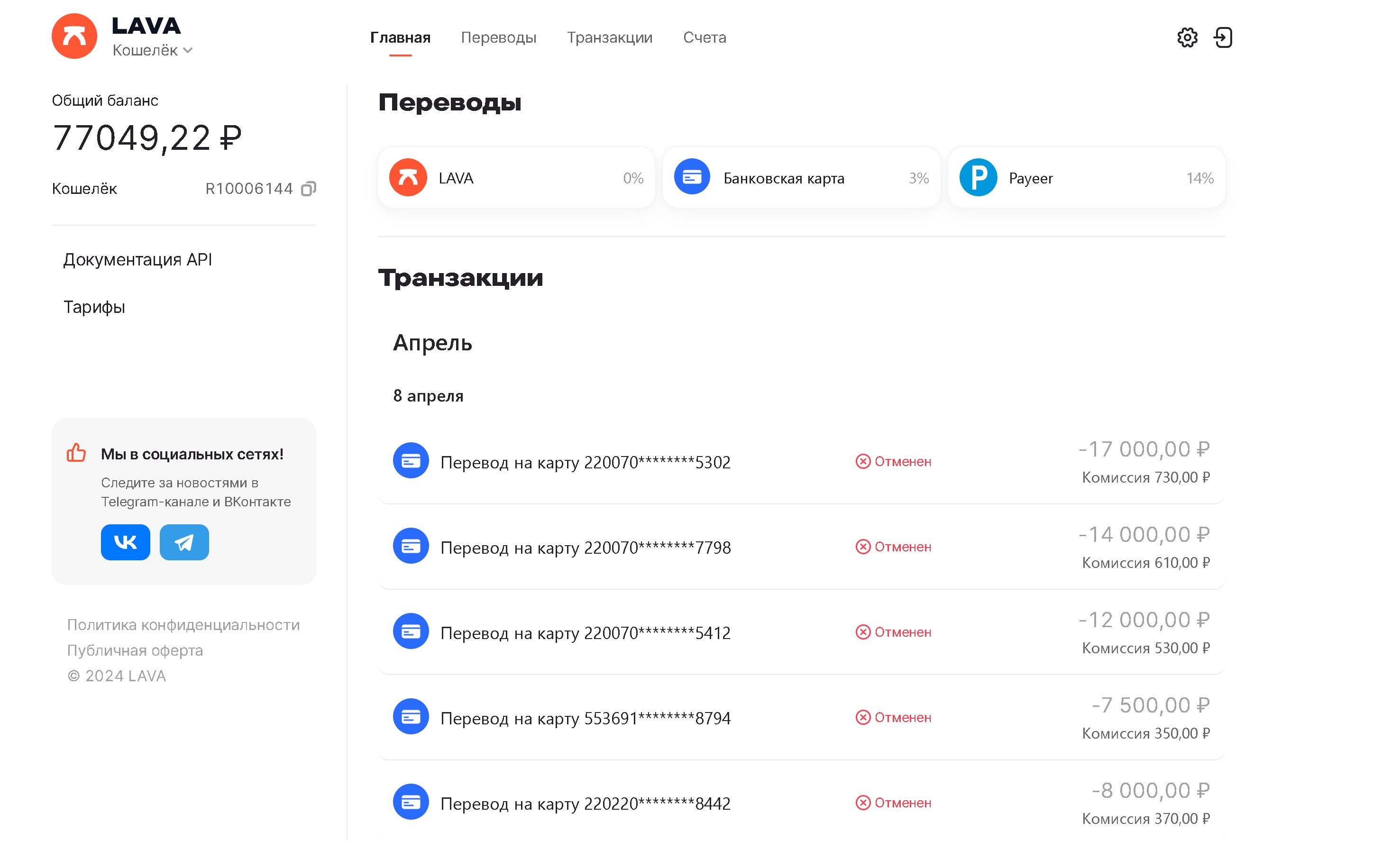The width and height of the screenshot is (1400, 841).
Task: Click the LAVA logo icon
Action: coord(74,37)
